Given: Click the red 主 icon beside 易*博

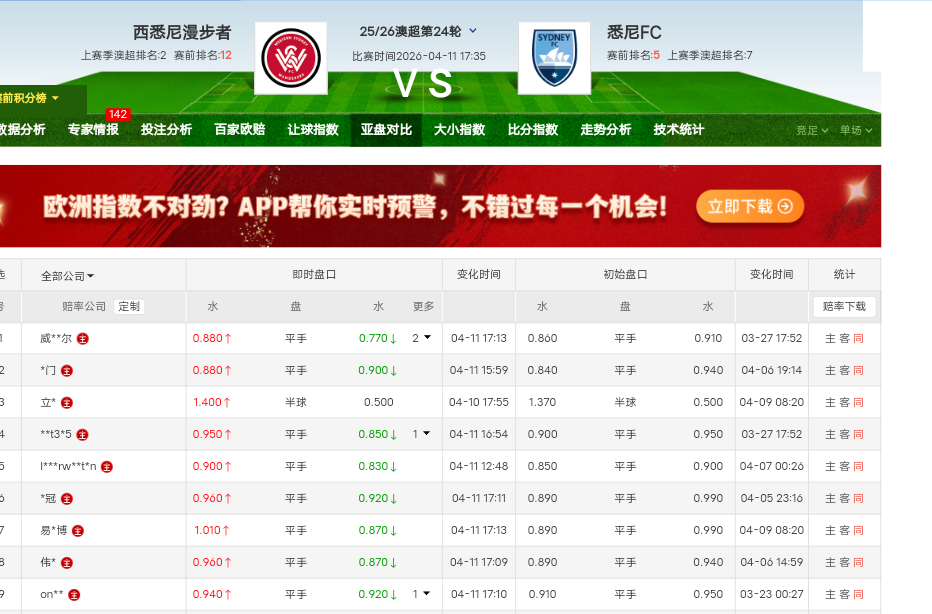Looking at the screenshot, I should [x=77, y=531].
